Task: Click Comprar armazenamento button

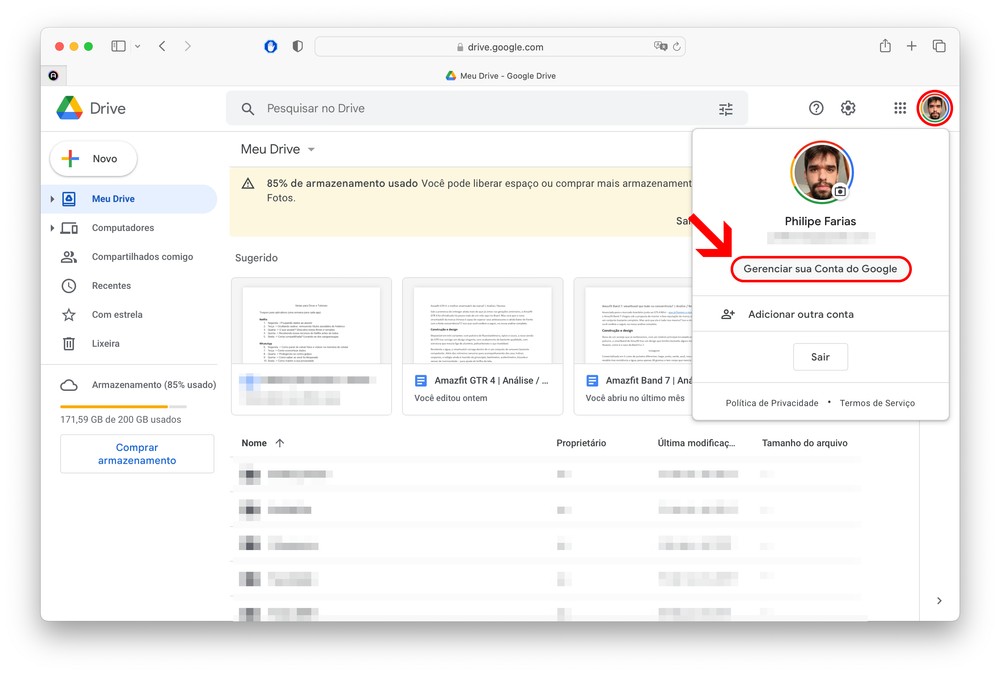Action: click(137, 454)
